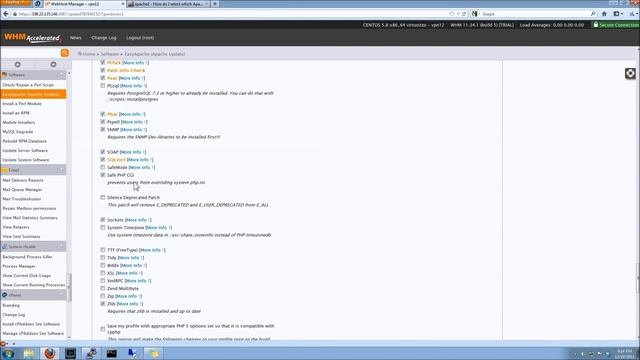Click the right round button below sidebar search
The width and height of the screenshot is (640, 360).
(53, 64)
